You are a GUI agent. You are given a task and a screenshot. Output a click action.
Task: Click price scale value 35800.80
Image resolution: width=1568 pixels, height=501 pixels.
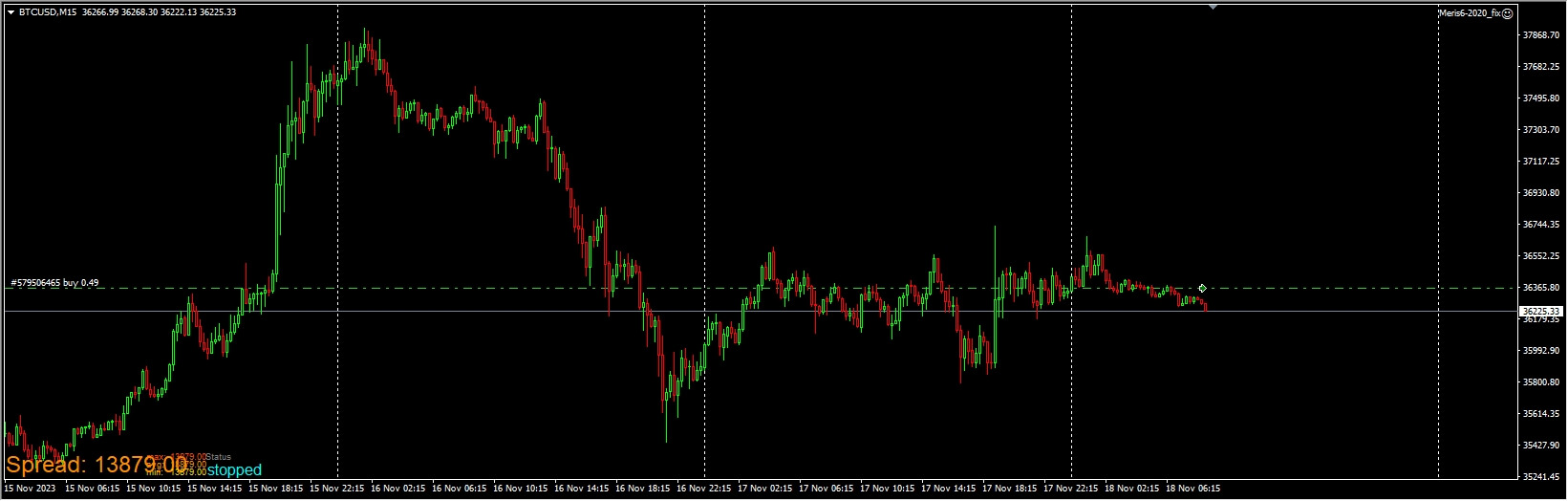tap(1542, 382)
